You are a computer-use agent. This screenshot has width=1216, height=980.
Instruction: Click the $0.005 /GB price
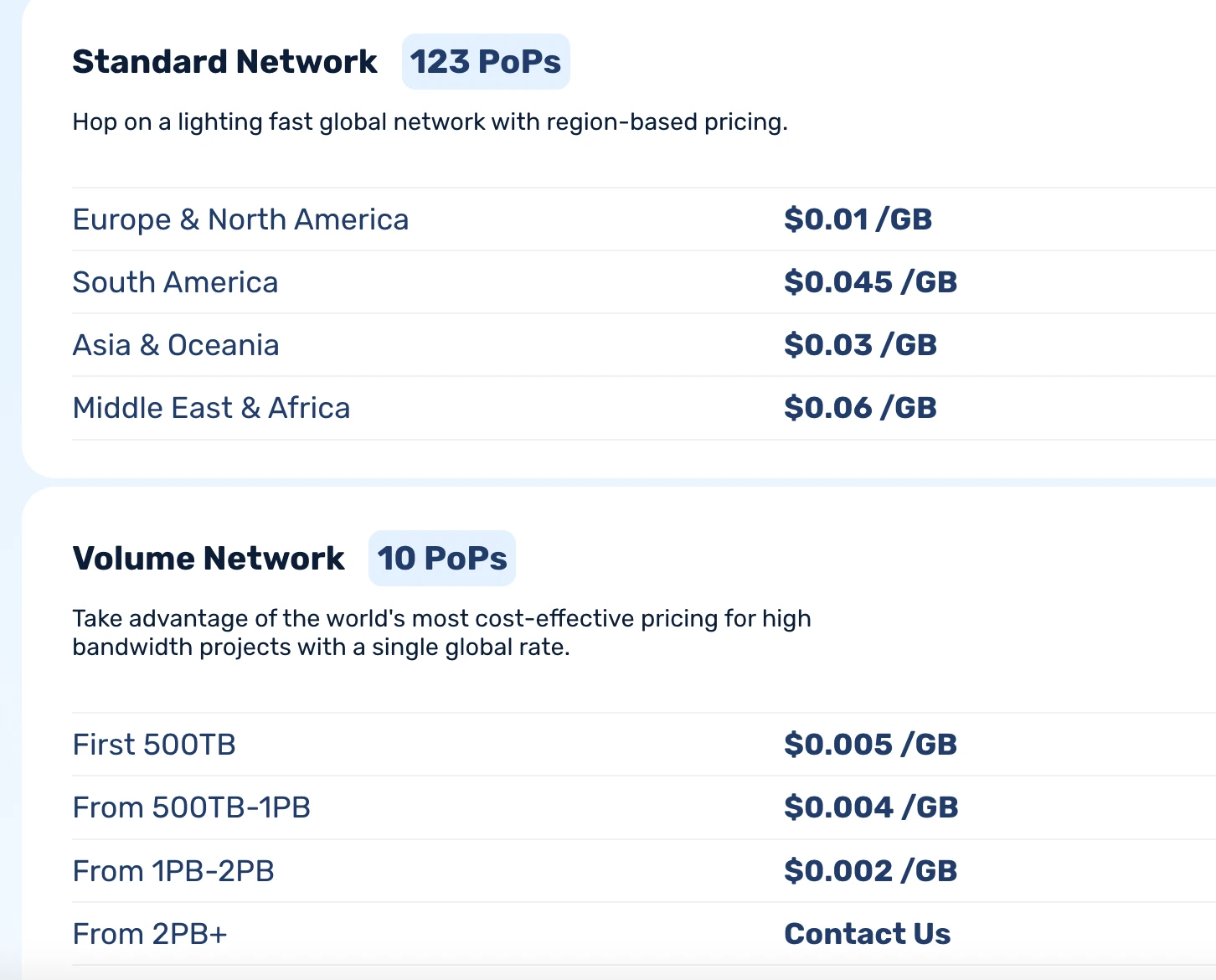tap(870, 745)
